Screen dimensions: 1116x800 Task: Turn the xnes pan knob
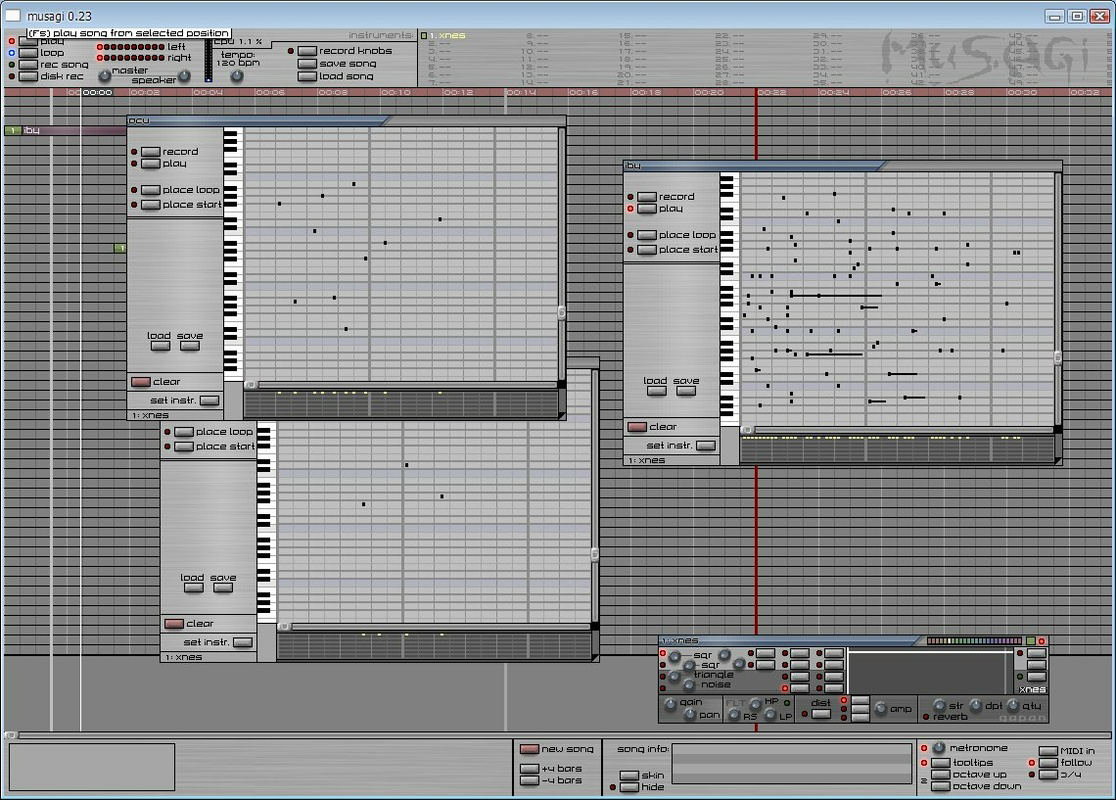coord(690,715)
